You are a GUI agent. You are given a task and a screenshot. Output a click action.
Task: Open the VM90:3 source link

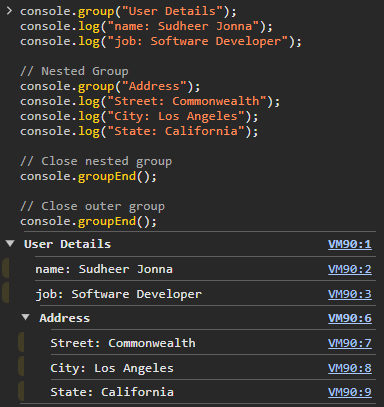click(x=350, y=294)
